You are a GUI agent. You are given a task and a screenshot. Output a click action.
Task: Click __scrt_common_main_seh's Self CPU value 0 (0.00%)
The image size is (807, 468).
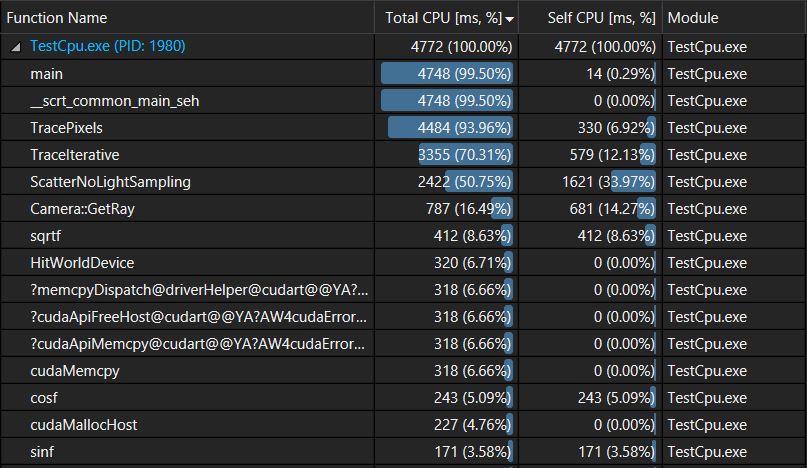(x=624, y=101)
